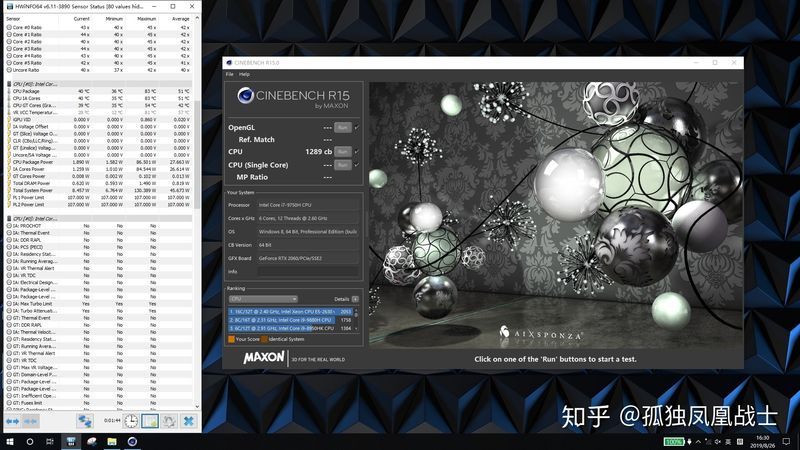Select ranking entry Intel Xeon CPU E5-2630
This screenshot has width=800, height=450.
click(290, 311)
